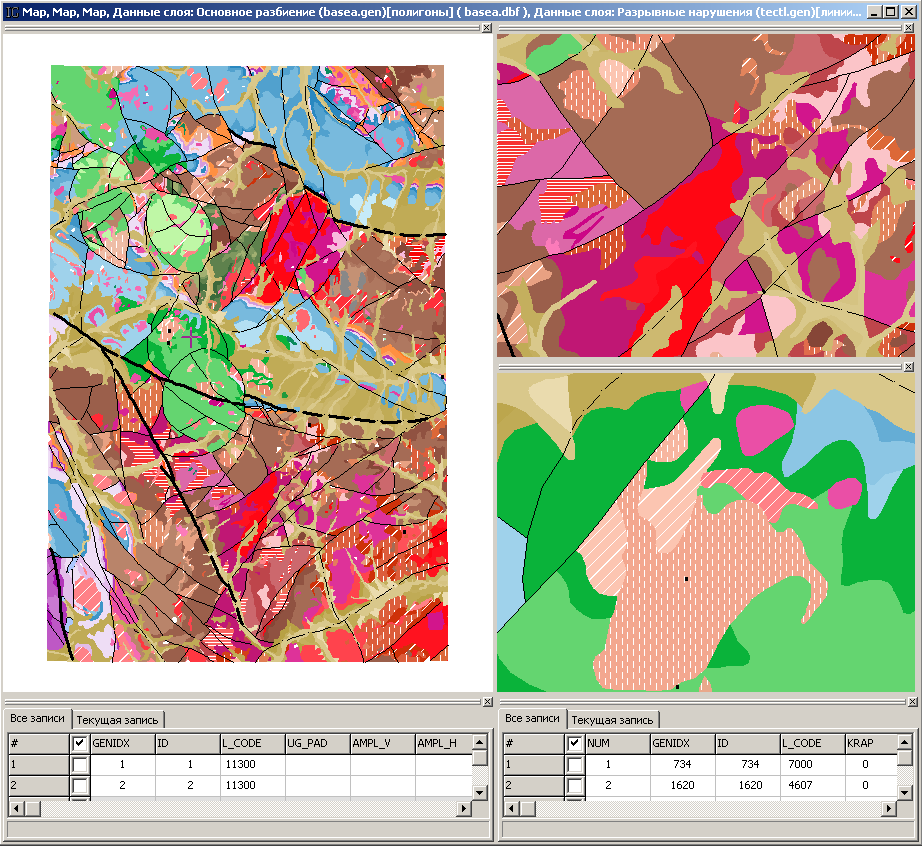This screenshot has height=846, width=922.
Task: Click the application icon in title bar
Action: pos(12,12)
